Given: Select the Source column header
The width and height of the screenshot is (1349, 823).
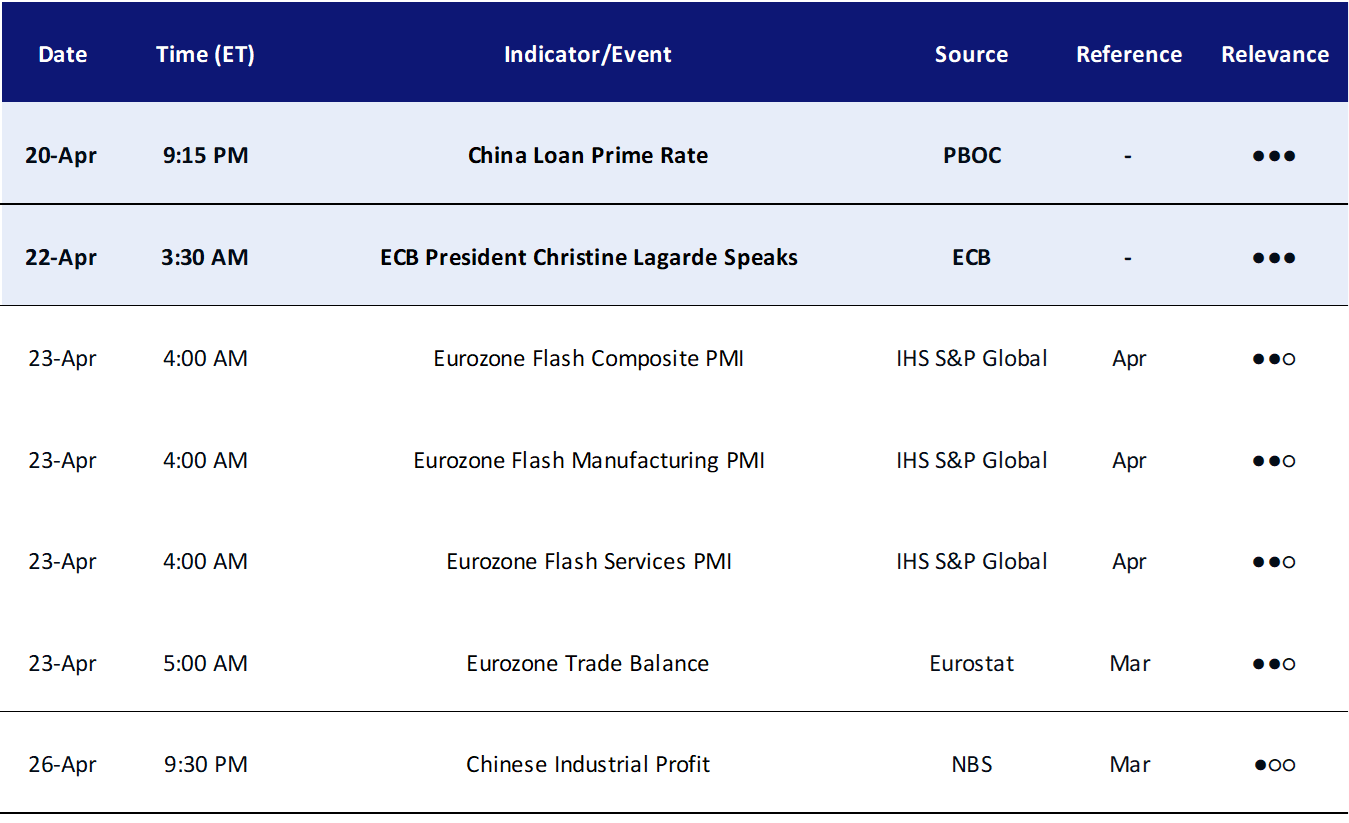Looking at the screenshot, I should (x=971, y=54).
